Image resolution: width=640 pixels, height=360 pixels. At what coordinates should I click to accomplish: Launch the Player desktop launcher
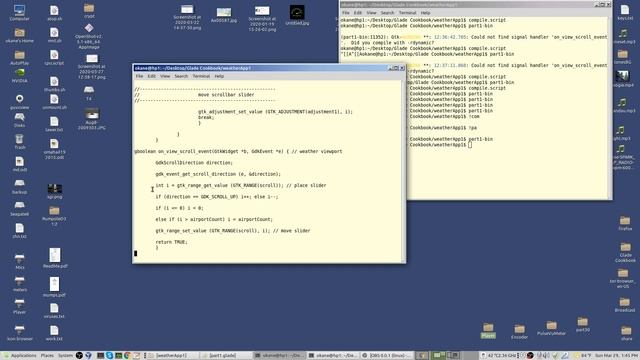(19, 307)
